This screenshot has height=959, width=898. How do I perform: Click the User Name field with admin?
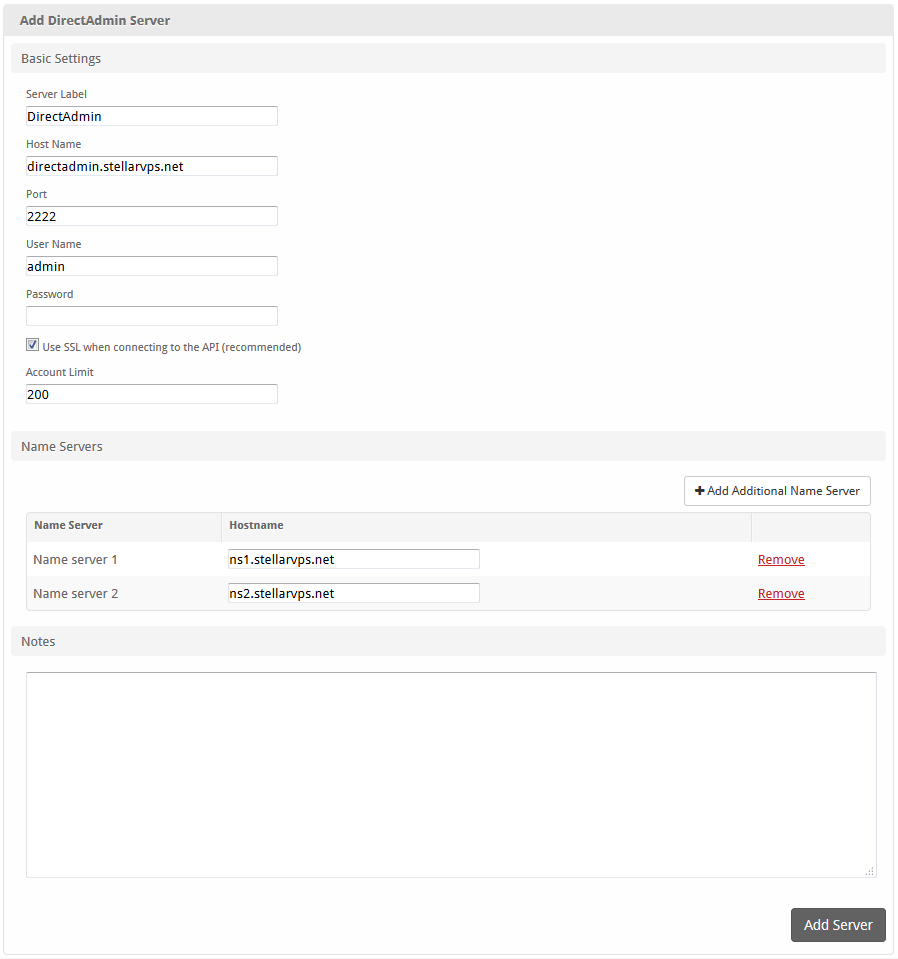click(151, 266)
